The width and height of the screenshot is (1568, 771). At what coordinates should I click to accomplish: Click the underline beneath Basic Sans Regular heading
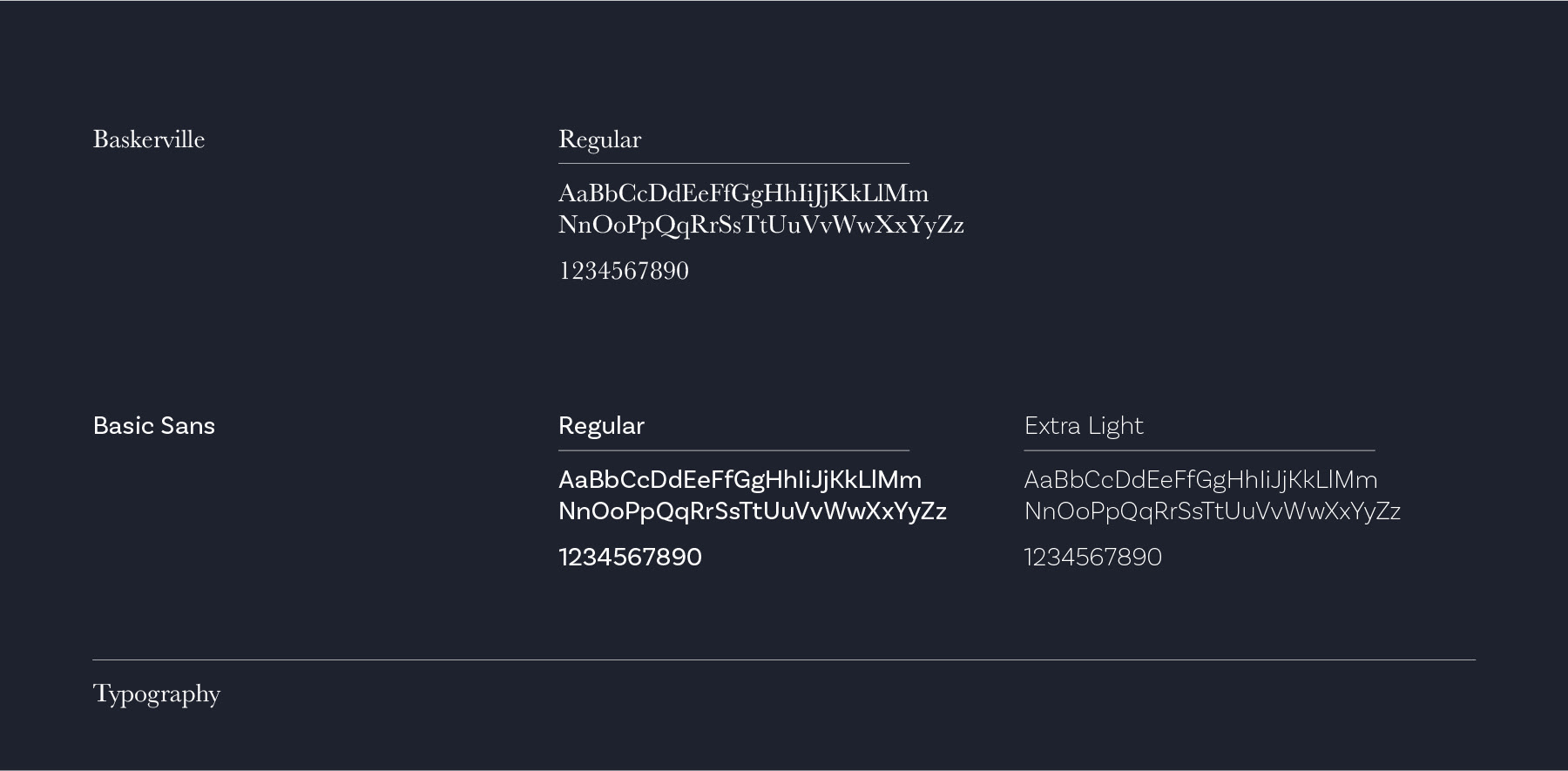coord(733,450)
